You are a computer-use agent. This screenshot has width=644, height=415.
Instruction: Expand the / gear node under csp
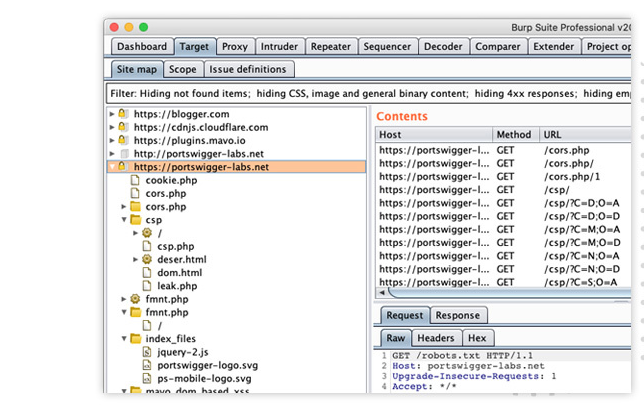(x=136, y=233)
